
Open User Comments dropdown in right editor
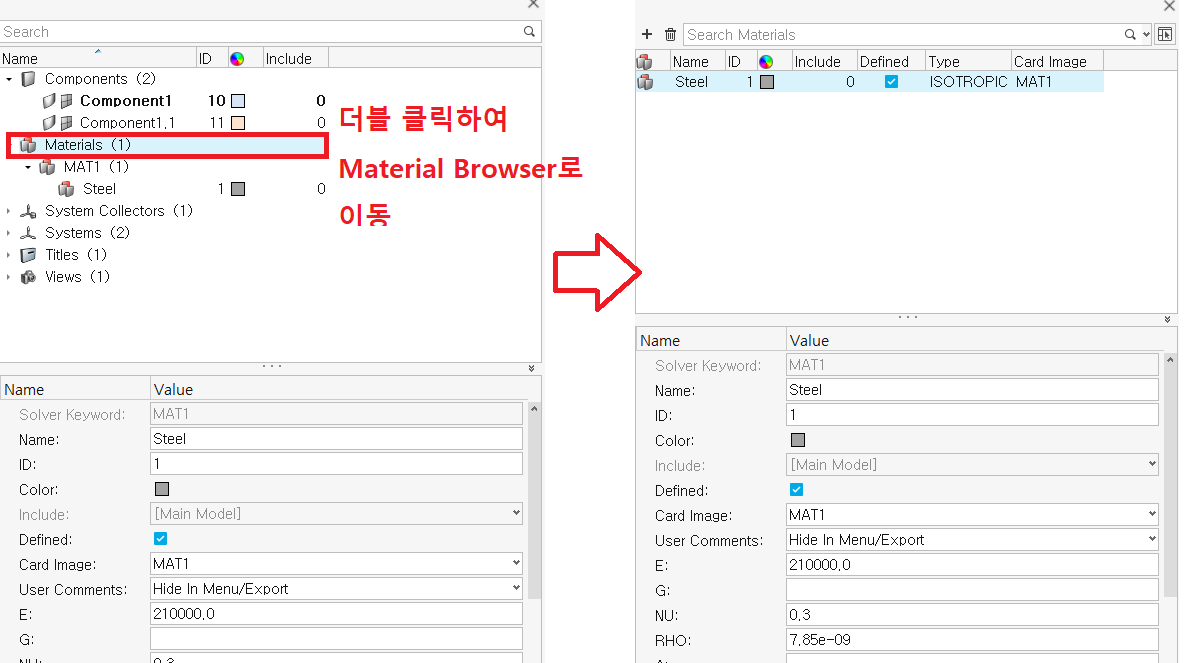1152,539
